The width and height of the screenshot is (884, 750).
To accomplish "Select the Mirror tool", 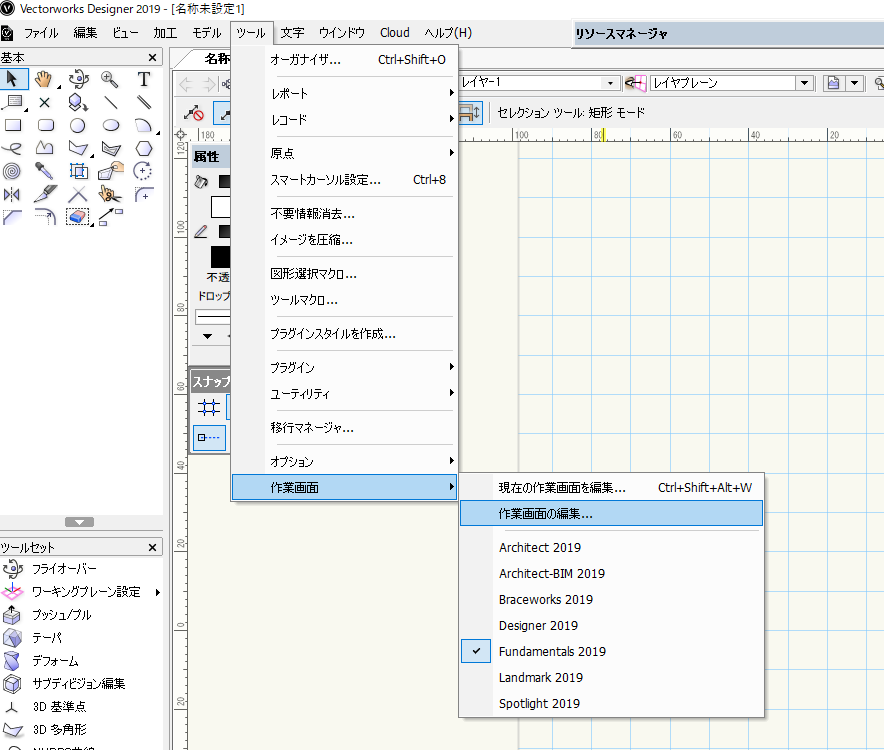I will pyautogui.click(x=12, y=195).
